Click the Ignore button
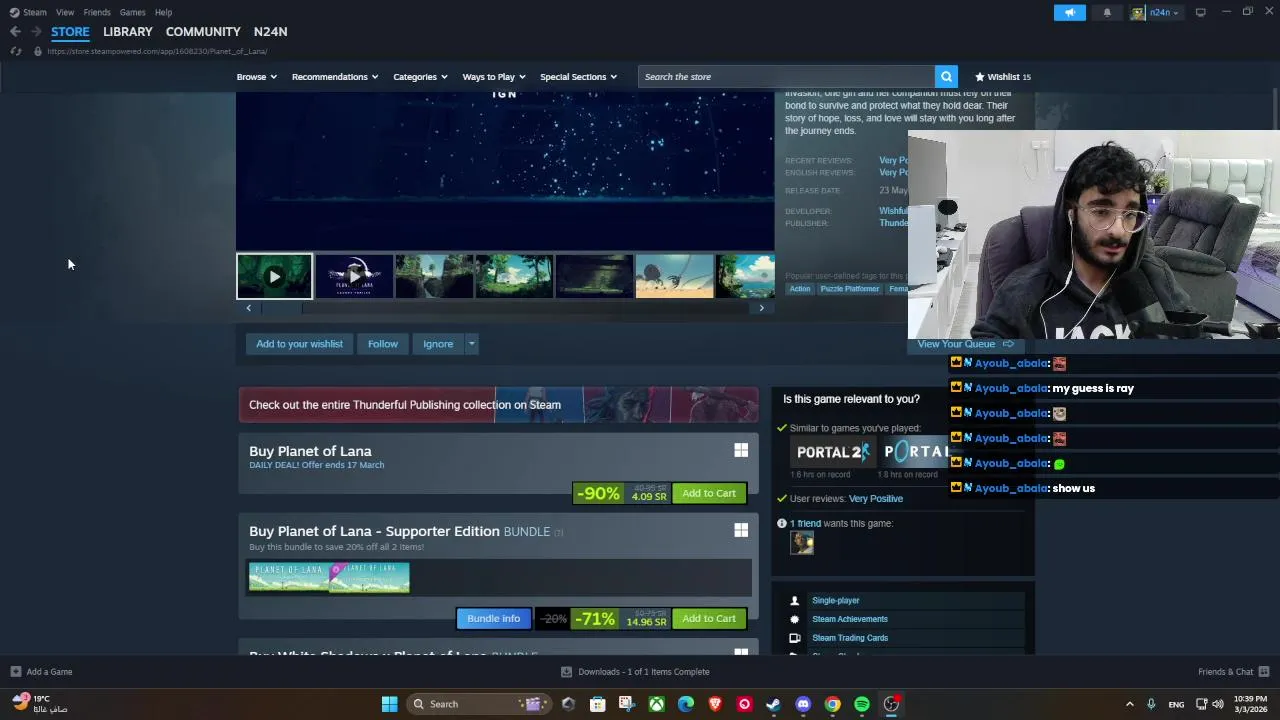 click(438, 344)
